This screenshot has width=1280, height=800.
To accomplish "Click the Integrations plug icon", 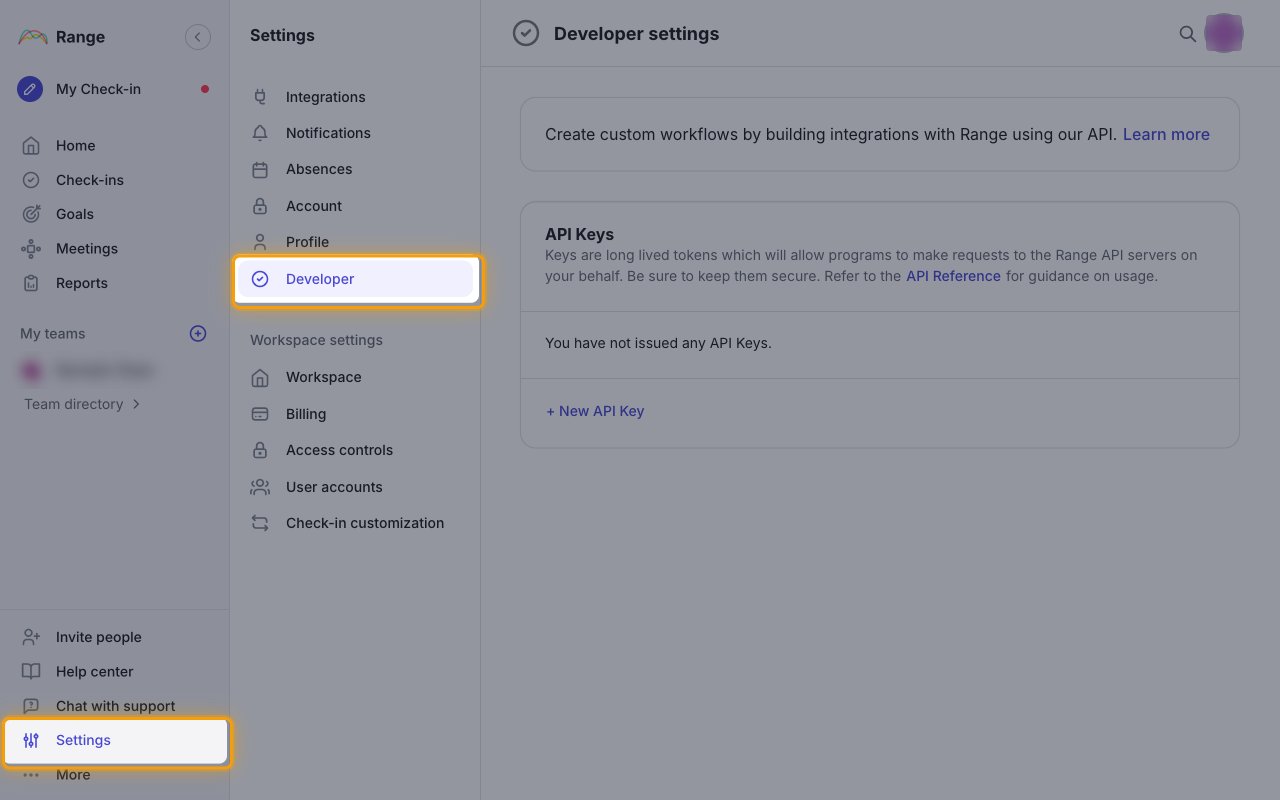I will 260,97.
